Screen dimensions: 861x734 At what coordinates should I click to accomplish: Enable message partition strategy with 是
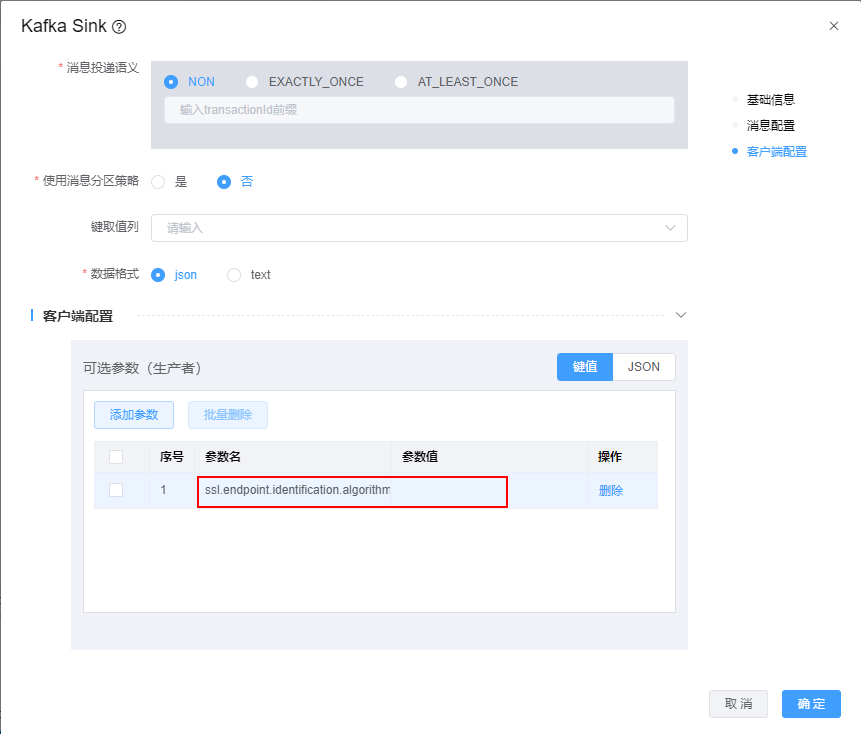158,182
